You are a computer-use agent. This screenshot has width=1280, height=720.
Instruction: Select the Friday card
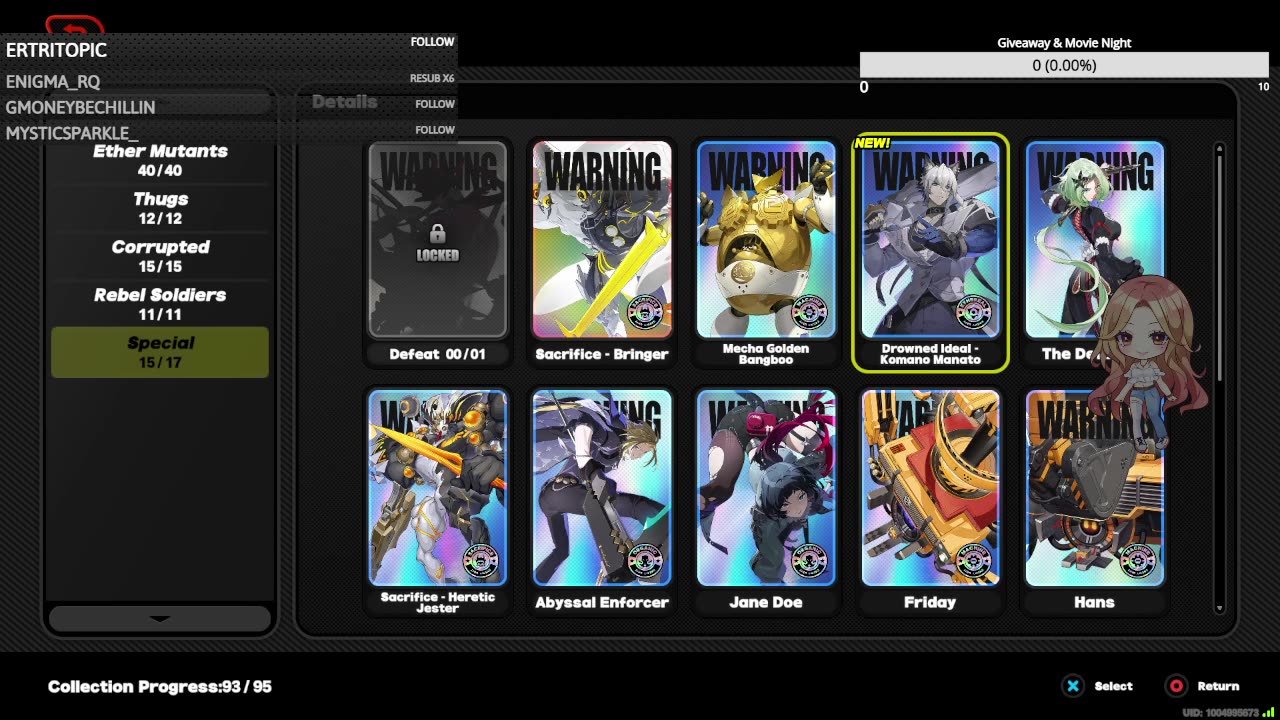[x=930, y=501]
